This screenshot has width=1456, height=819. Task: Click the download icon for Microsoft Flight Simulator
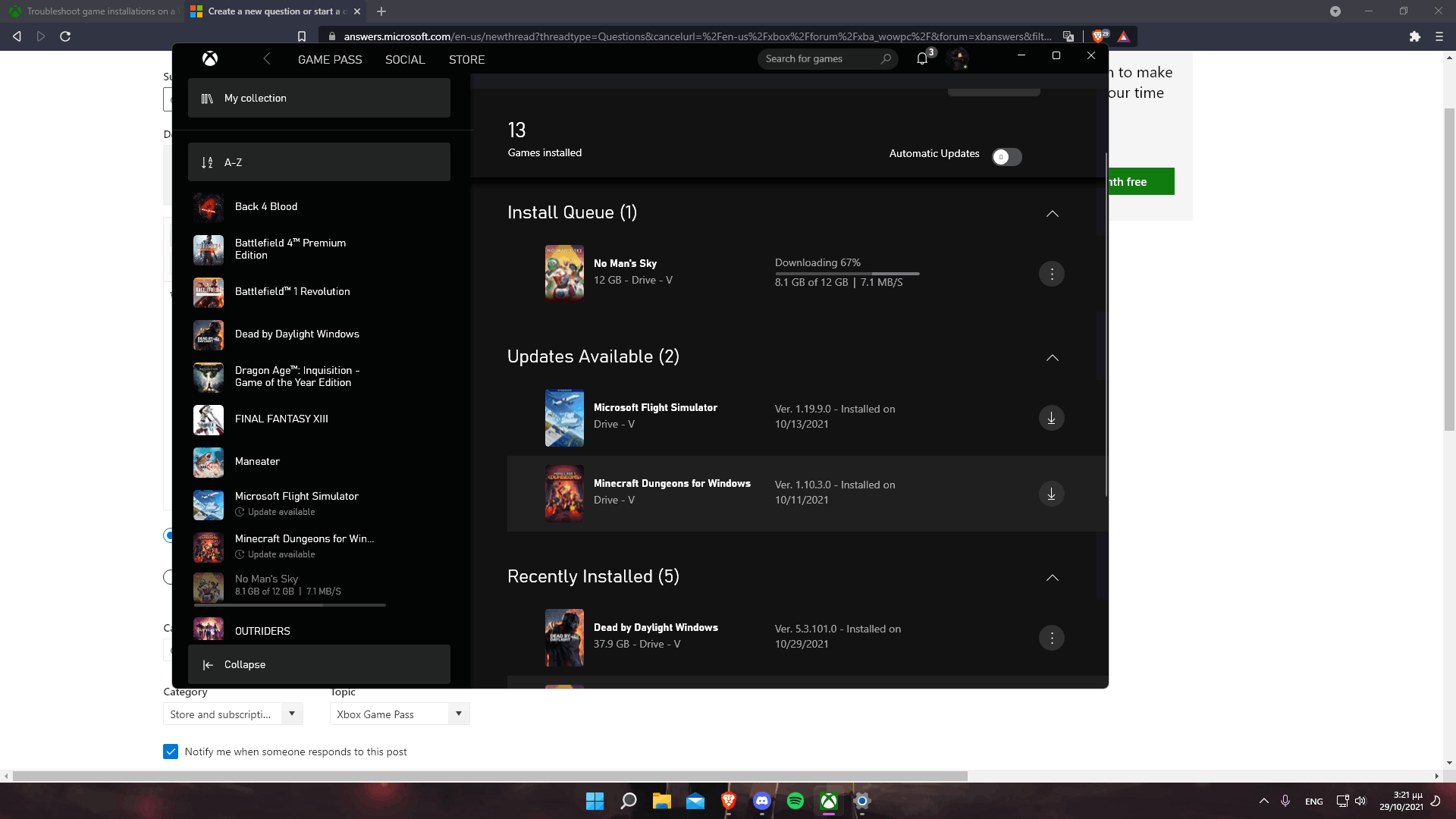coord(1051,418)
